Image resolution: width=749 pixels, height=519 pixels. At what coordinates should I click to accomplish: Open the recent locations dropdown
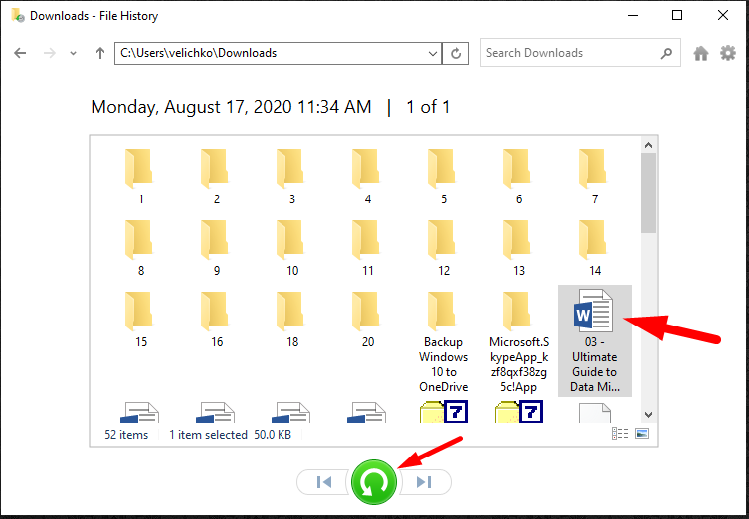(x=73, y=53)
